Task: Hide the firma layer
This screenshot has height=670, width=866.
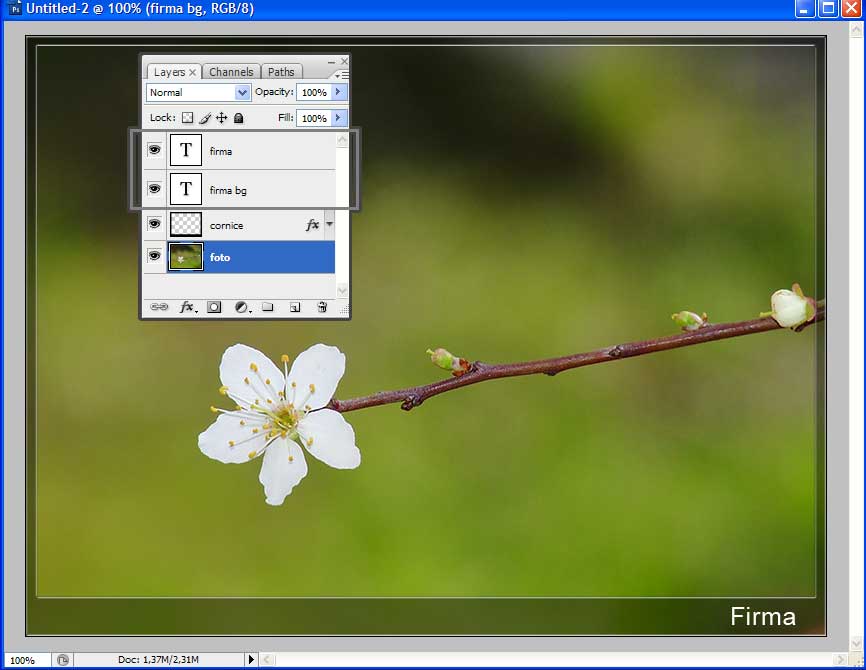Action: coord(154,150)
